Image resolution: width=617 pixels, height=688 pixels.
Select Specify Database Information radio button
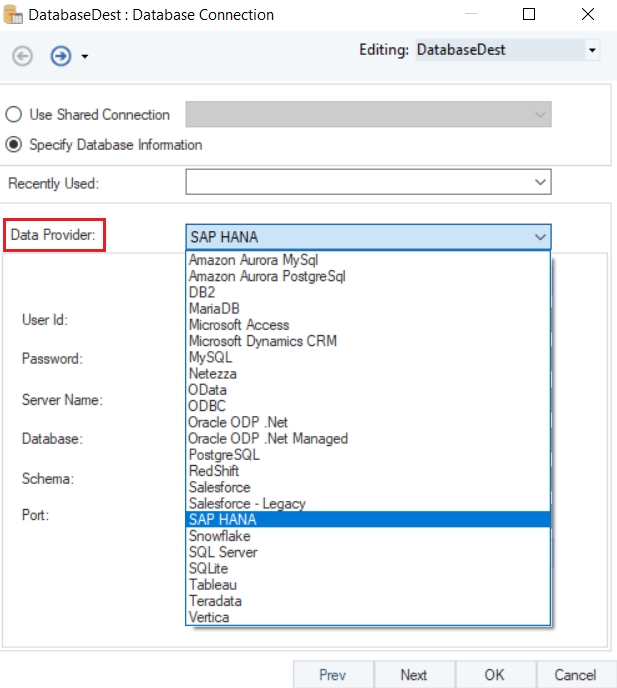[x=15, y=145]
